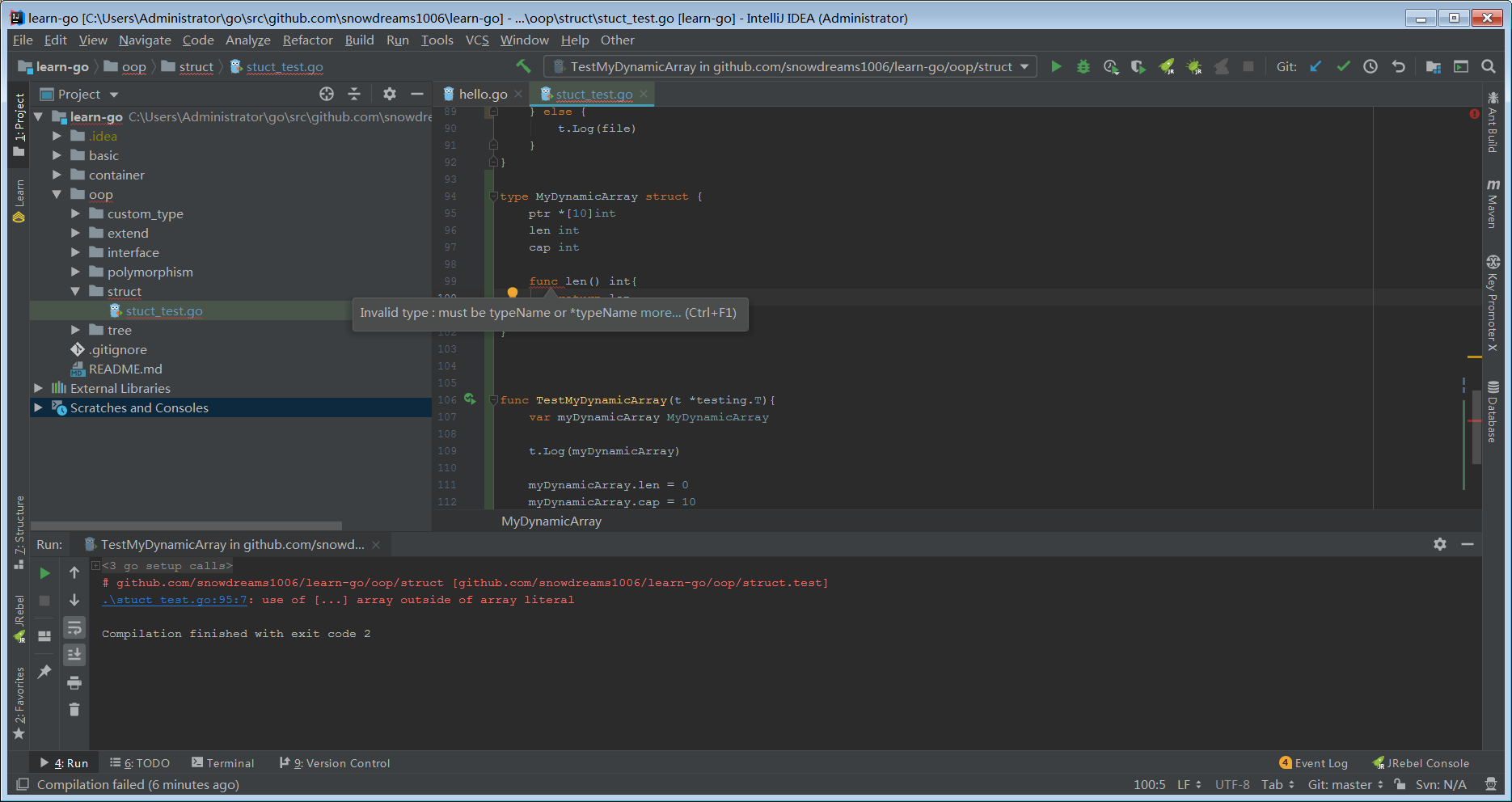Open stuct_test.go line 95 error link
Image resolution: width=1512 pixels, height=802 pixels.
click(x=174, y=599)
